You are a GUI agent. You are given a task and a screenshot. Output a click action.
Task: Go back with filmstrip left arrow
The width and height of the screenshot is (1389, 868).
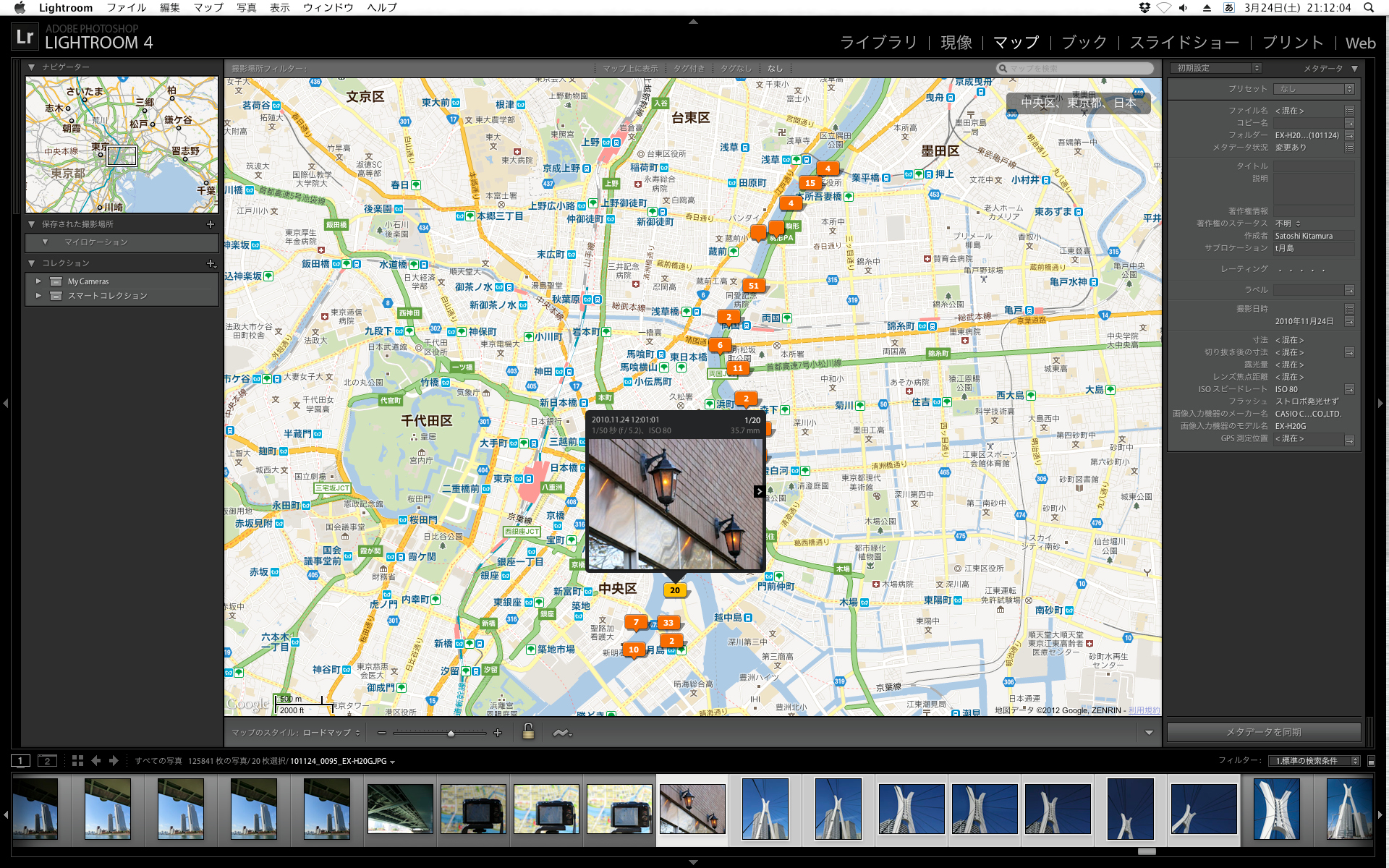coord(96,760)
